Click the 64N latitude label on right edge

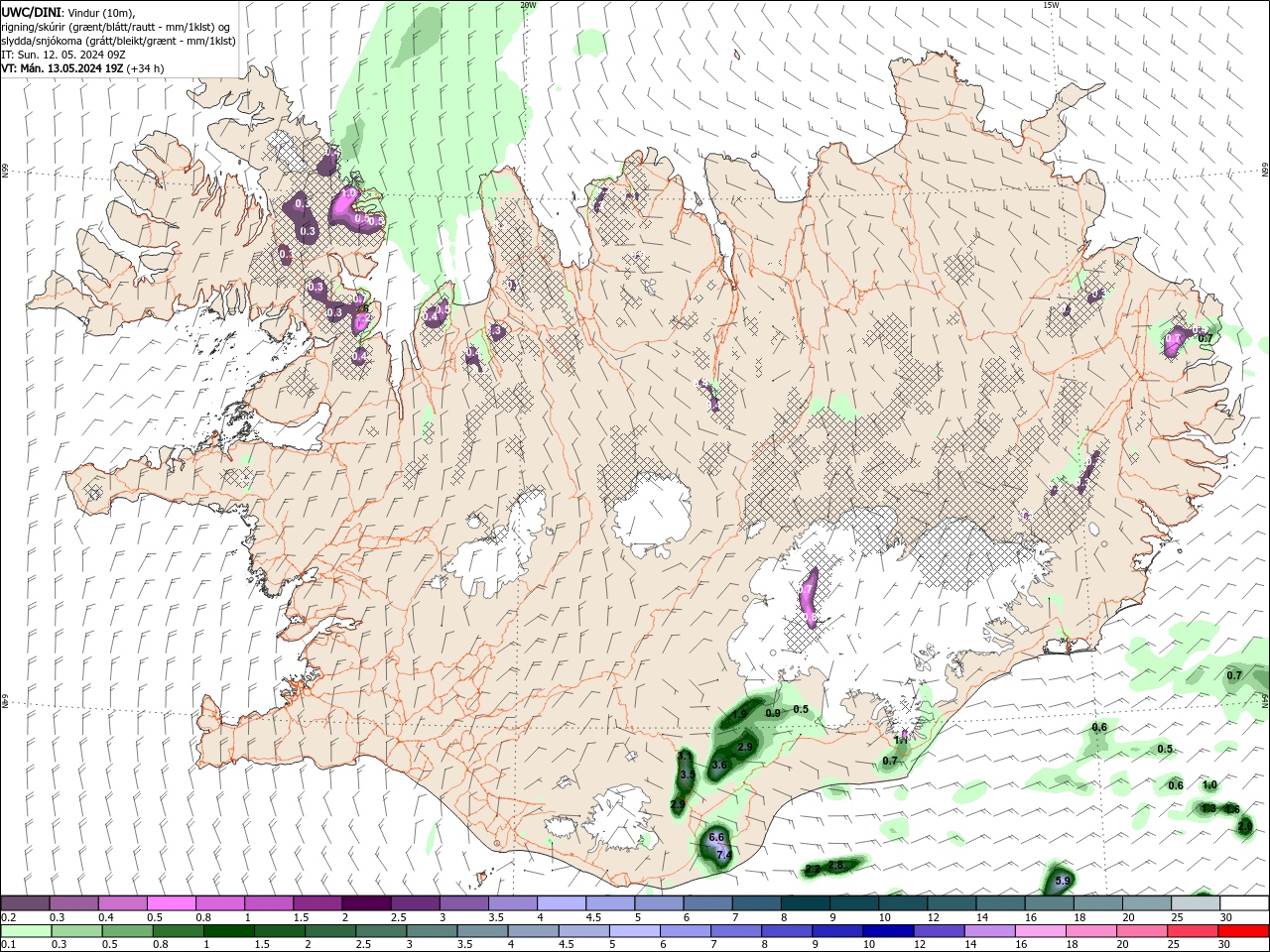pyautogui.click(x=1265, y=701)
